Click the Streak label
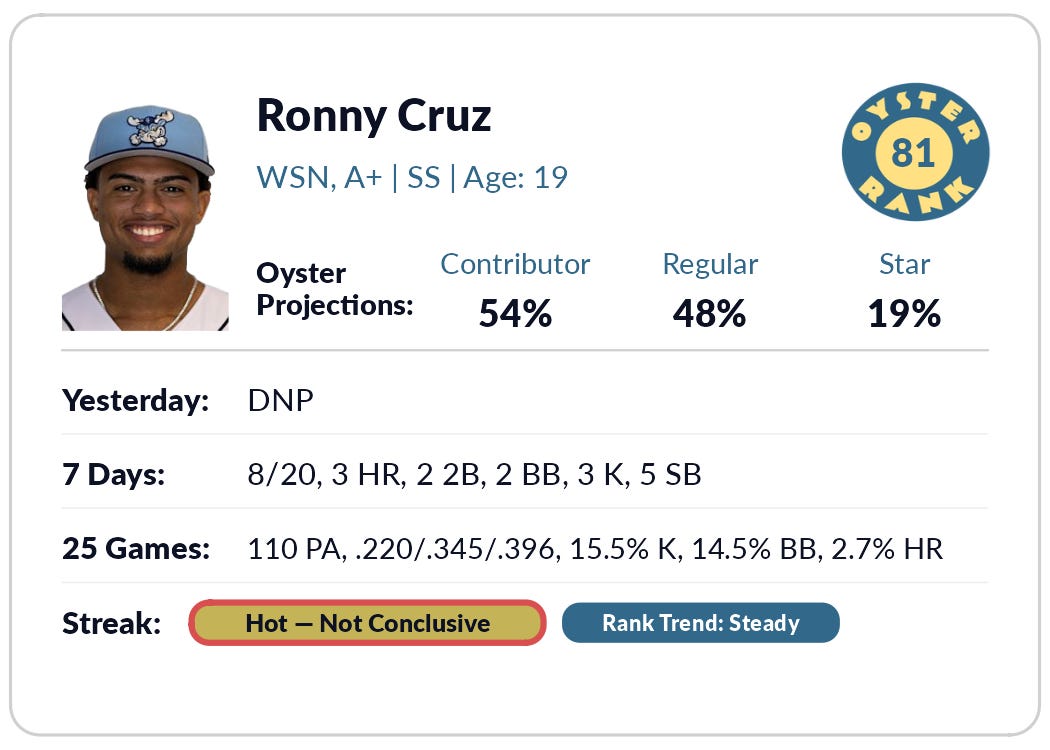 point(111,623)
